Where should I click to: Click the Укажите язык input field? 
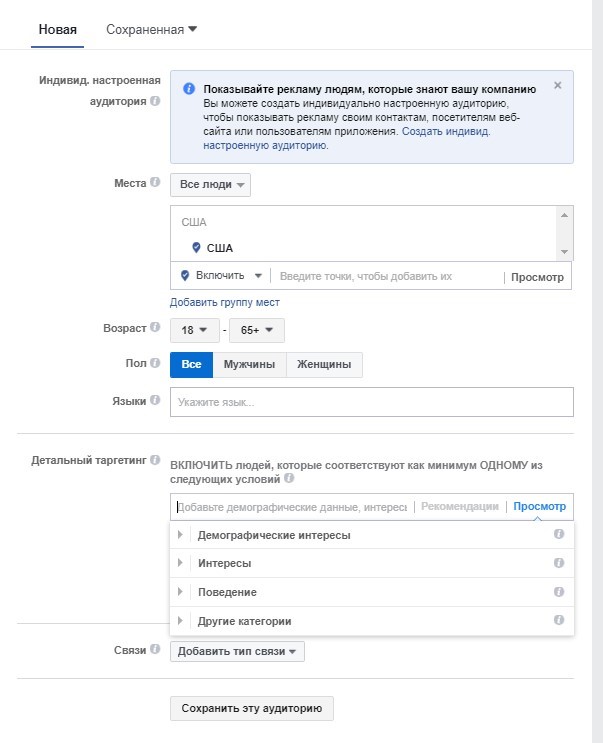[x=372, y=402]
